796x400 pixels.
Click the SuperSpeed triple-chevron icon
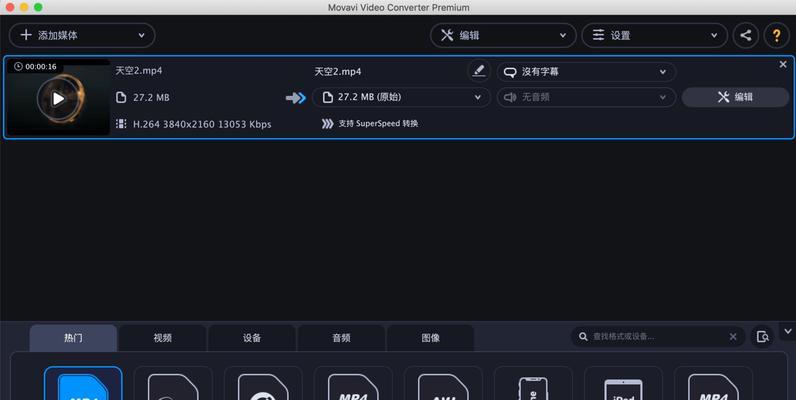327,123
